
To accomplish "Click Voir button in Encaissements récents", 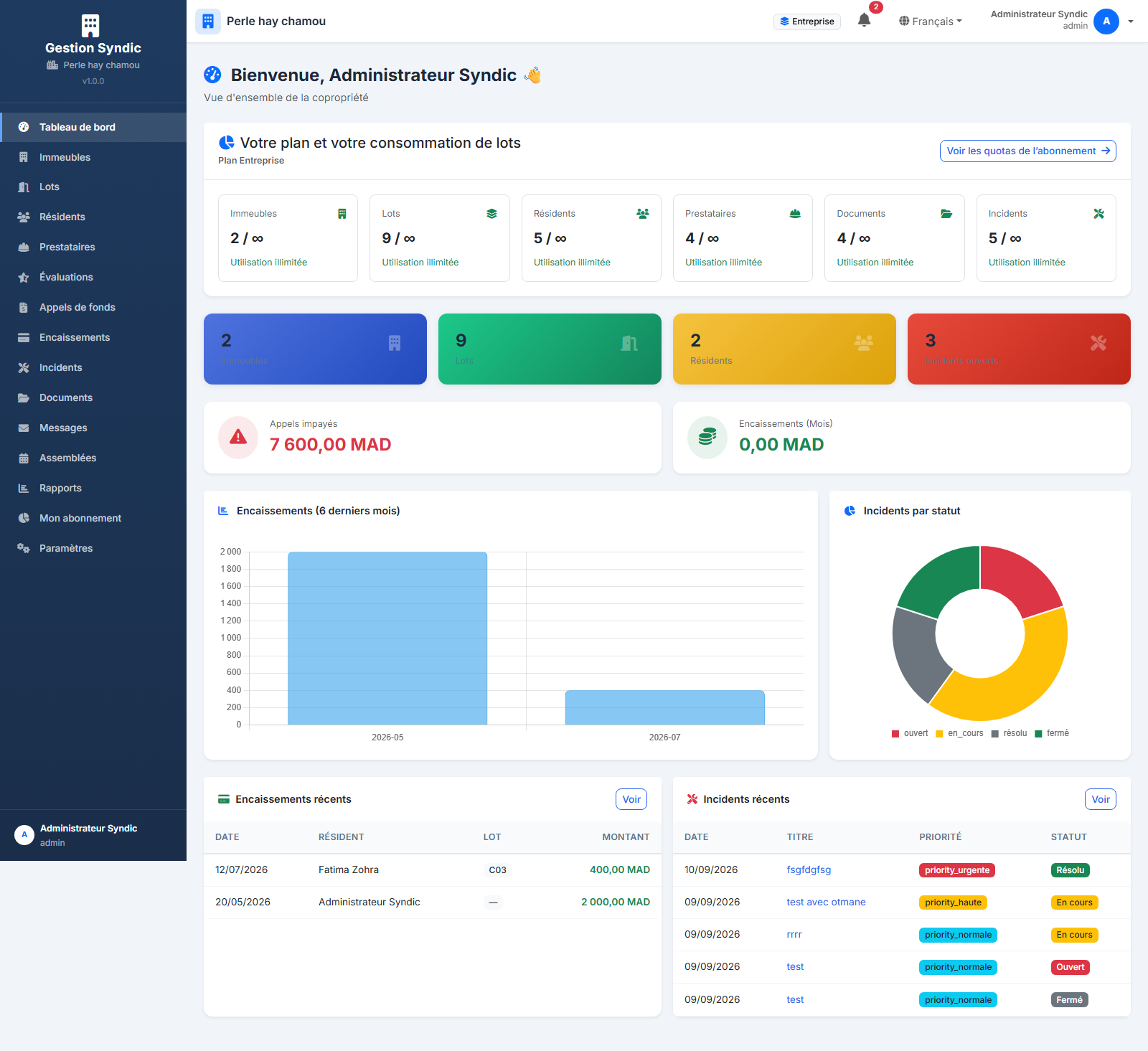I will (x=631, y=799).
